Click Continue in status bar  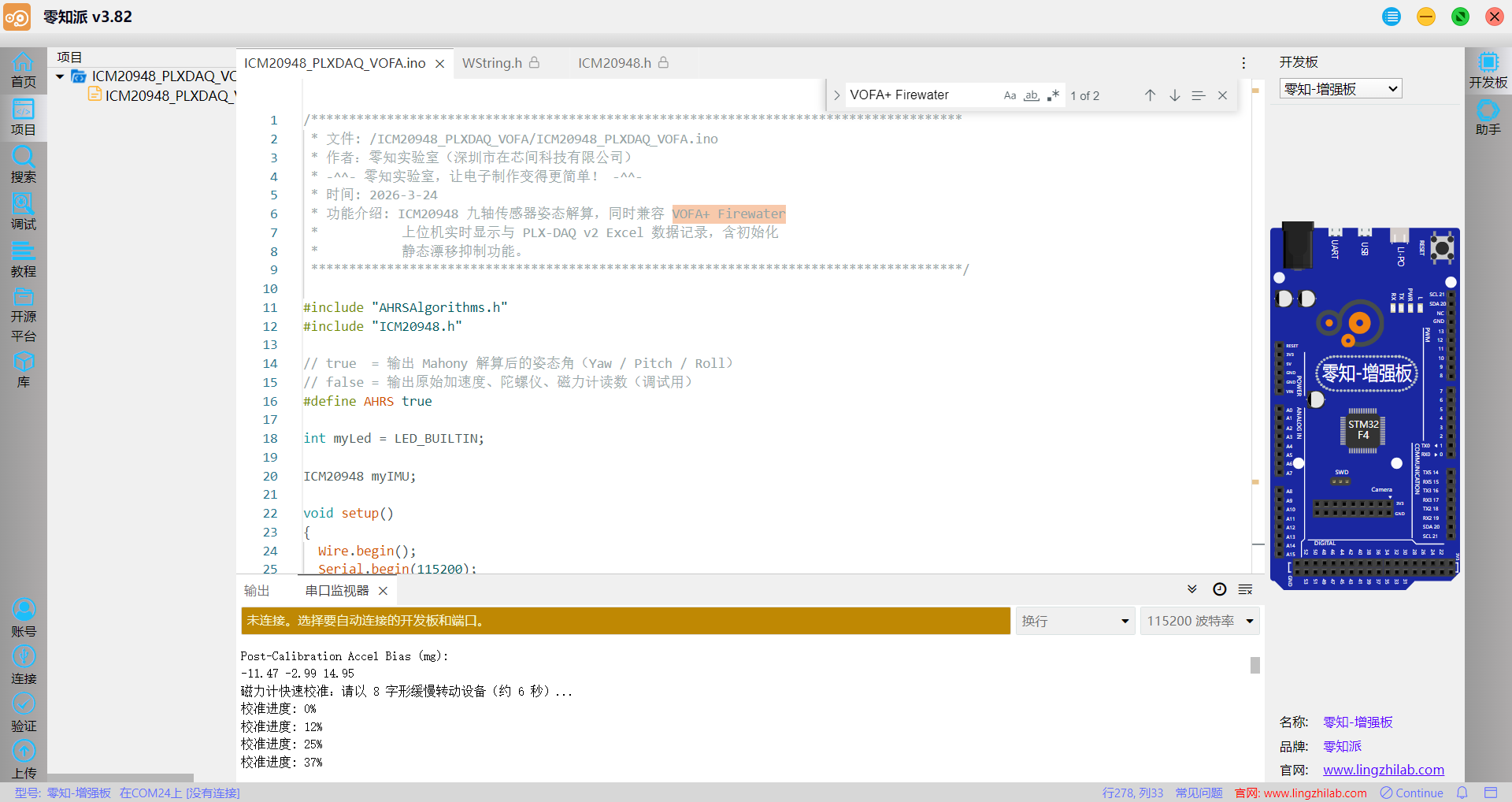(x=1412, y=793)
